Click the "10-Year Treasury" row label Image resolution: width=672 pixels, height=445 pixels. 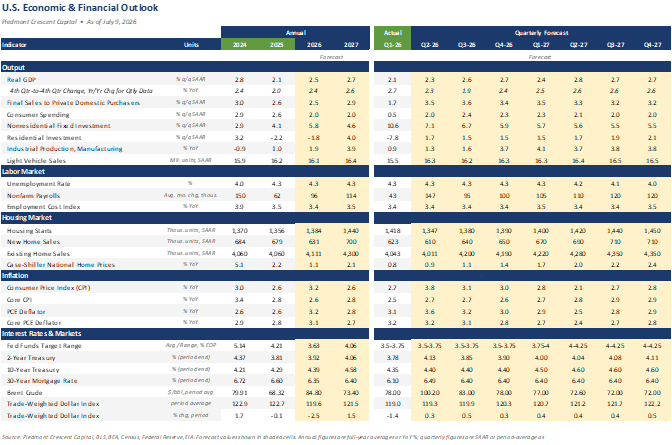point(33,370)
